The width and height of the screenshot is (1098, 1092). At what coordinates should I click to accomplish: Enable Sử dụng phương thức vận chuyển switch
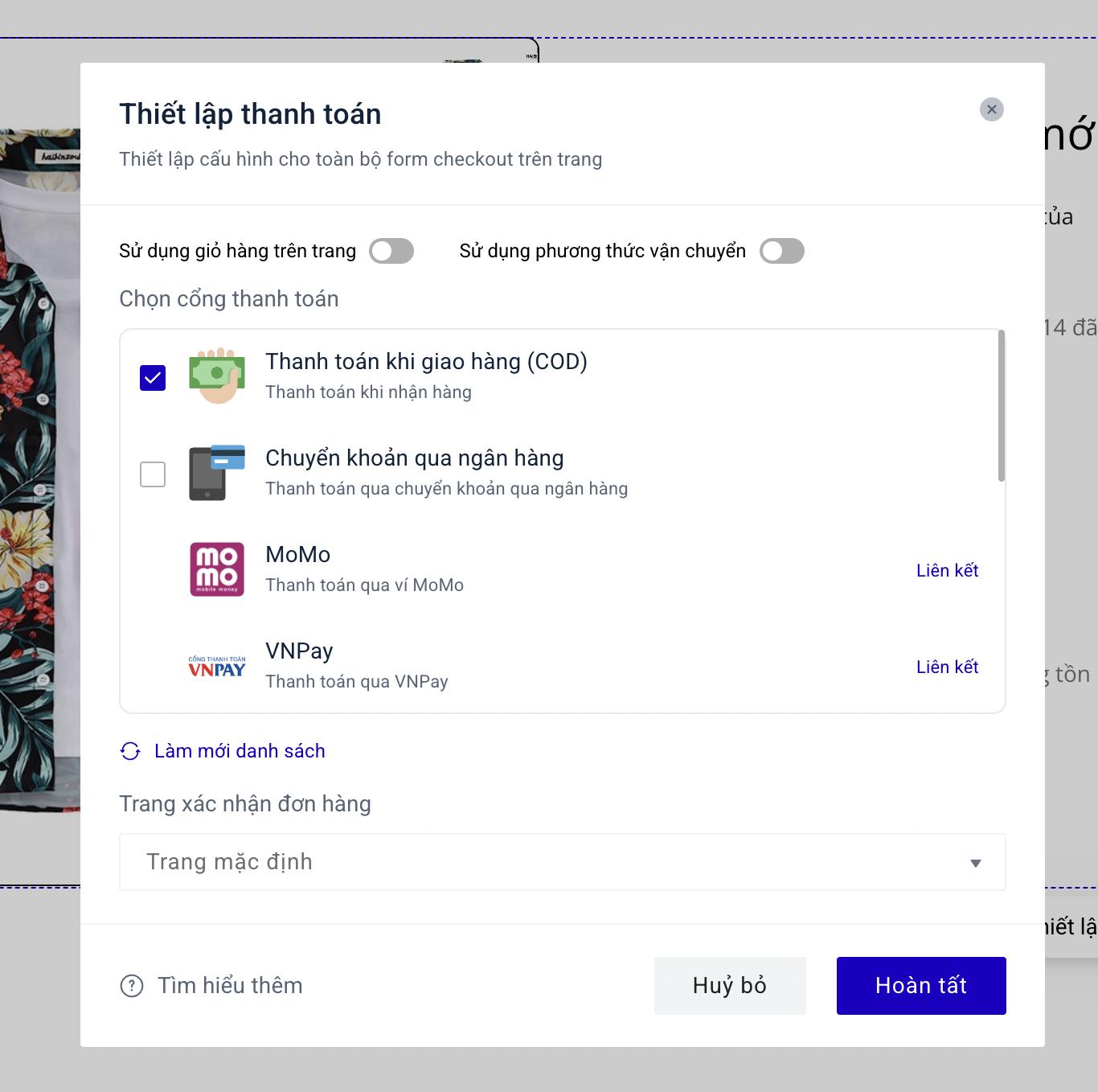782,251
